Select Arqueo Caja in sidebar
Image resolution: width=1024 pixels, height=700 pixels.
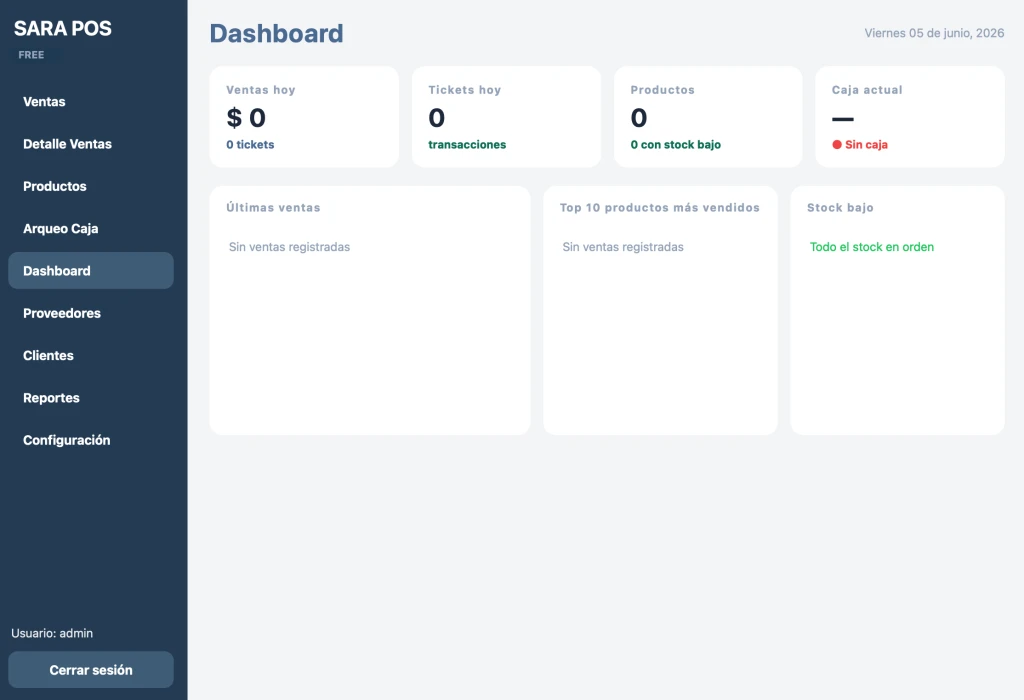[91, 229]
